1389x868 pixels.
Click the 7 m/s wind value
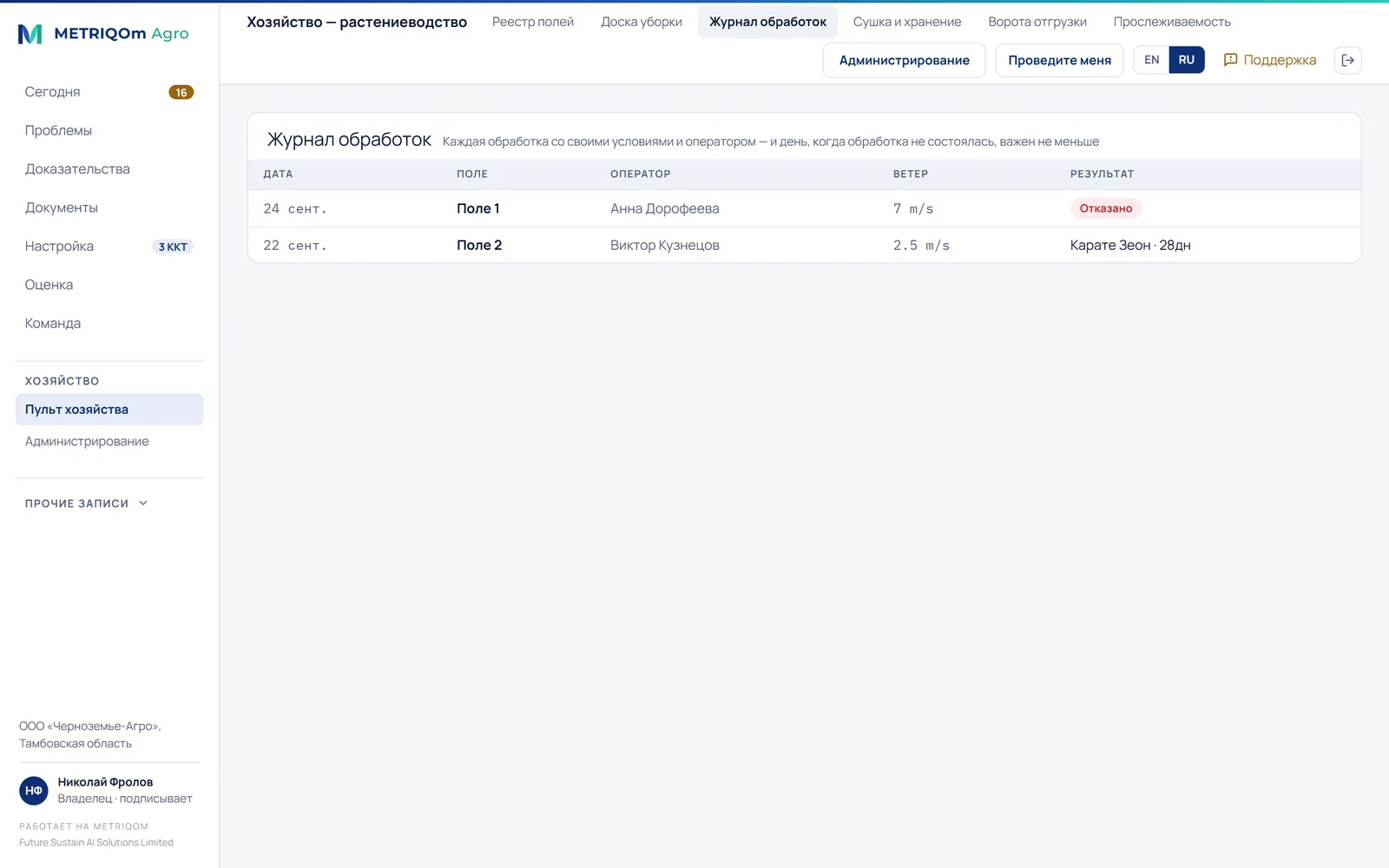[913, 208]
